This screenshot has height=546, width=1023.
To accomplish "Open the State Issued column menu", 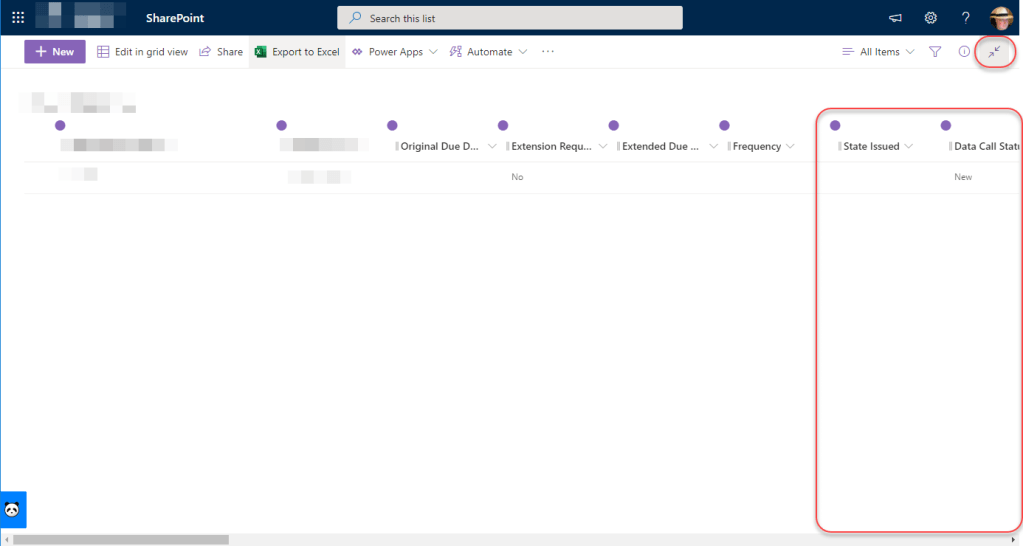I will 876,147.
